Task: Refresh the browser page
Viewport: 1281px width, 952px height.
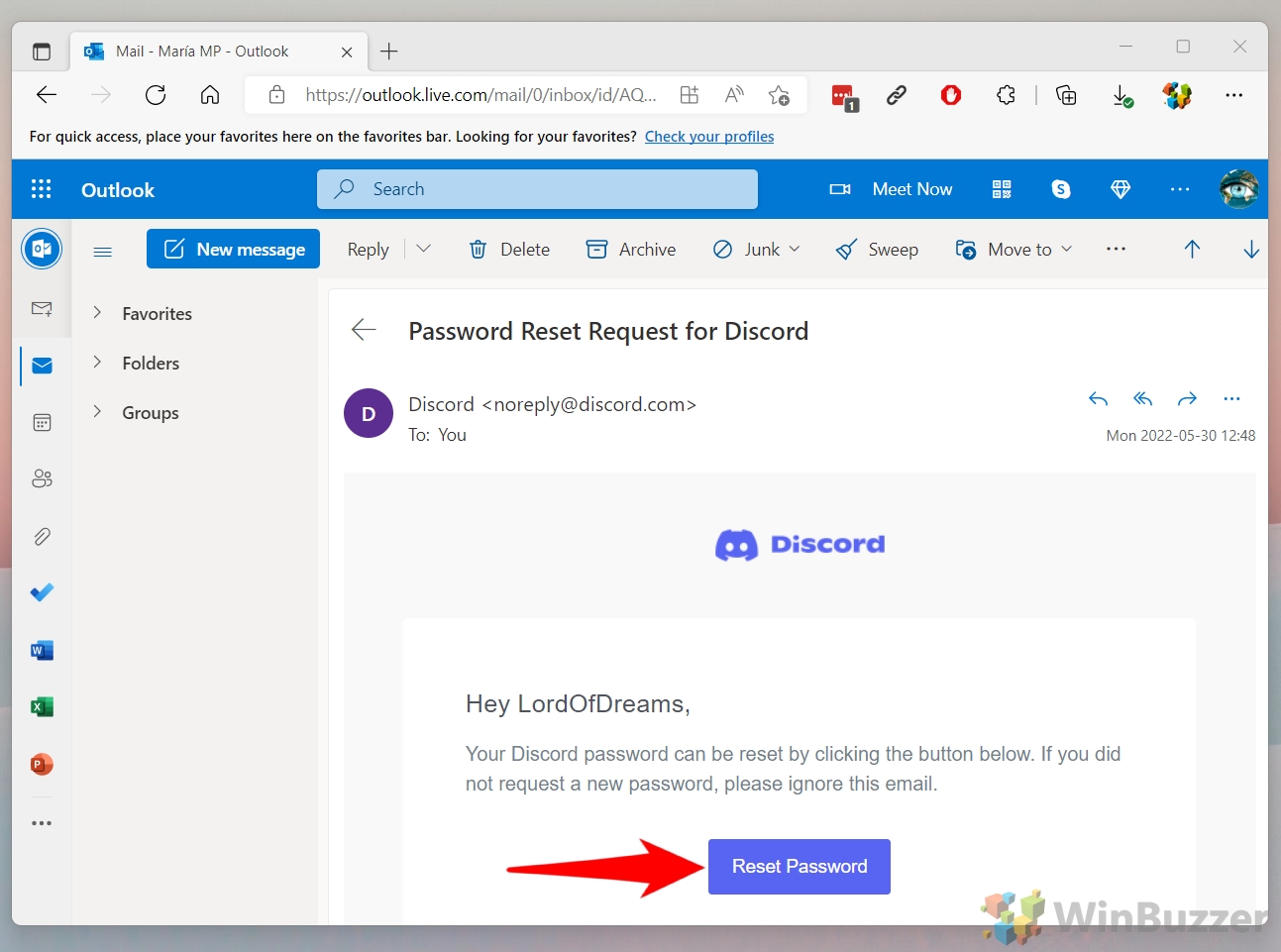Action: coord(156,95)
